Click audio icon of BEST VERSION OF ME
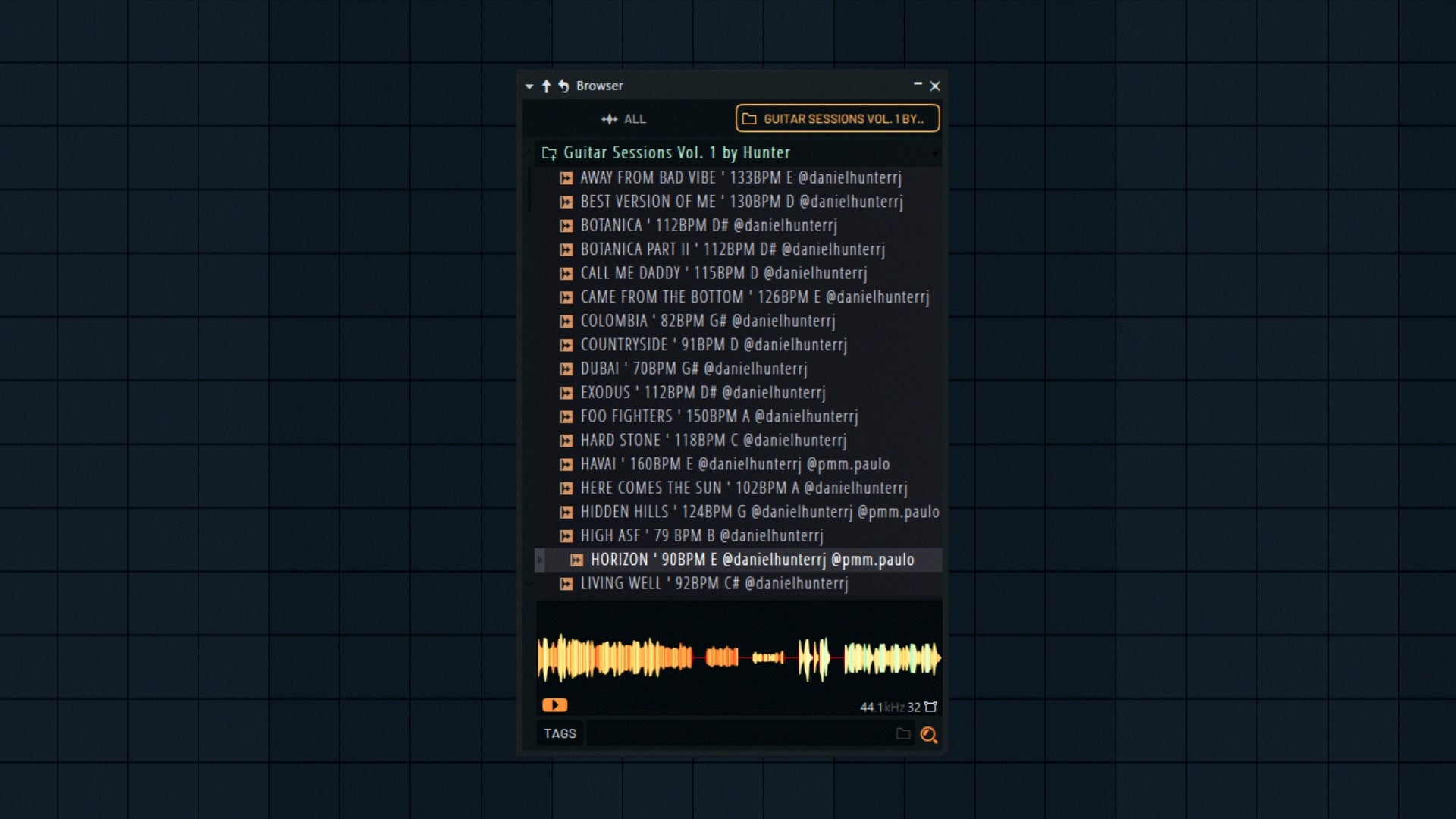Viewport: 1456px width, 819px height. (x=566, y=202)
